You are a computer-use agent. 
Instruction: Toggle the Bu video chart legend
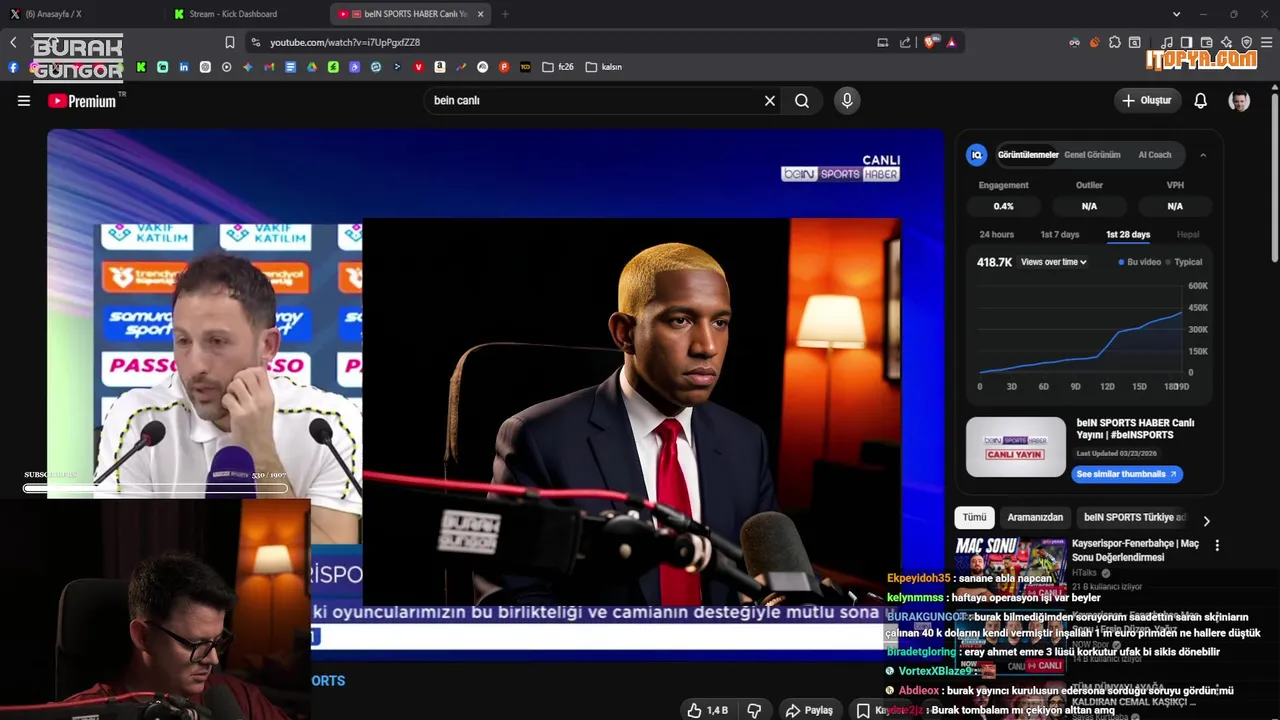point(1140,262)
